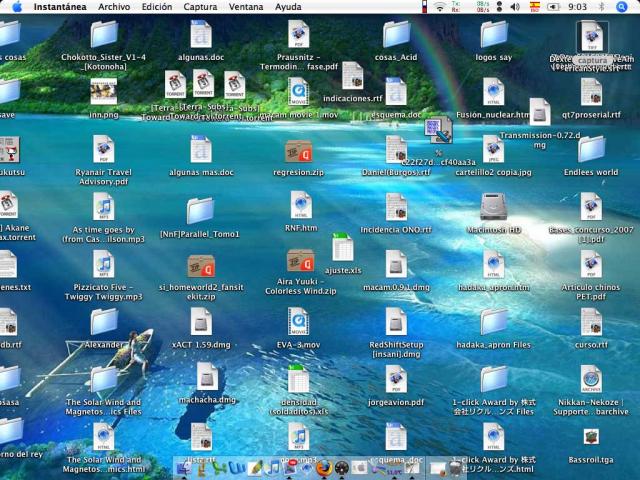Select the Bases_concurso_2007 PDF
Image resolution: width=640 pixels, height=480 pixels.
(x=591, y=207)
